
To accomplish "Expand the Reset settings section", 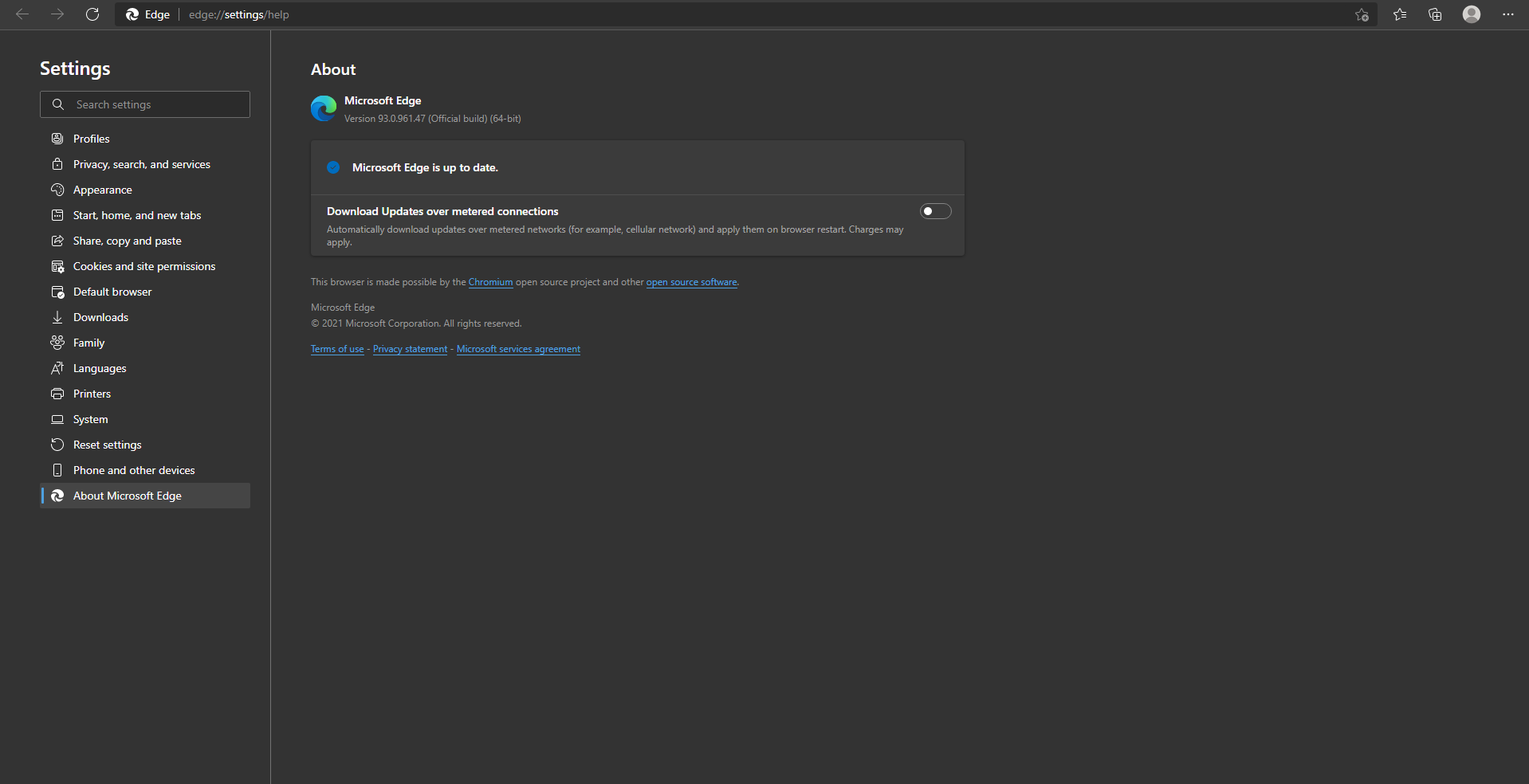I will (107, 445).
